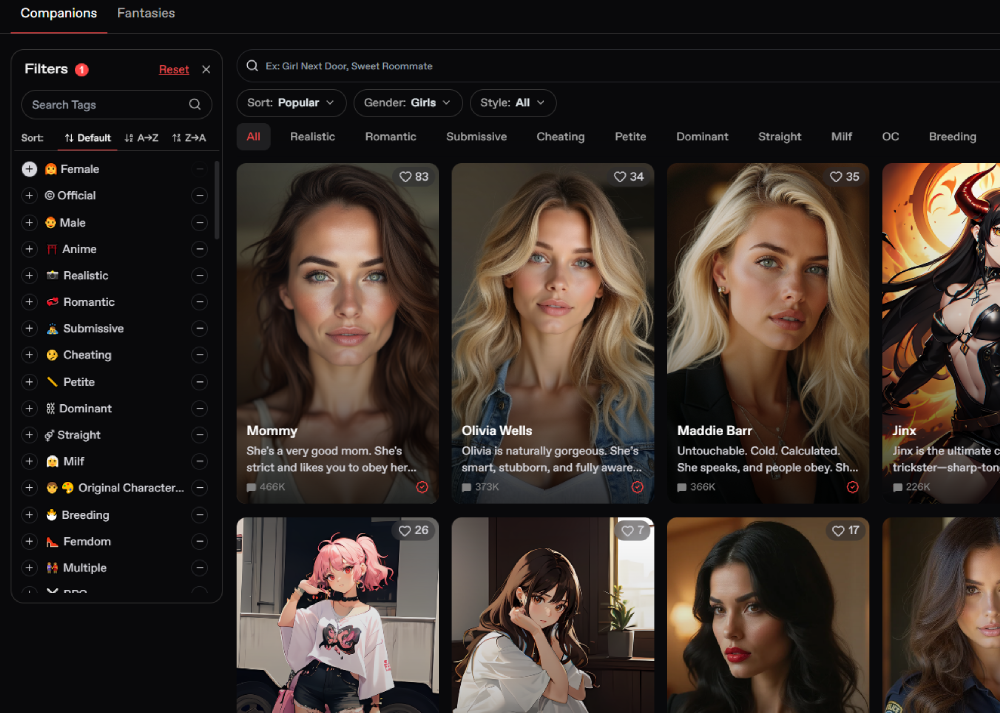
Task: Include the Male tag with plus icon
Action: point(29,223)
